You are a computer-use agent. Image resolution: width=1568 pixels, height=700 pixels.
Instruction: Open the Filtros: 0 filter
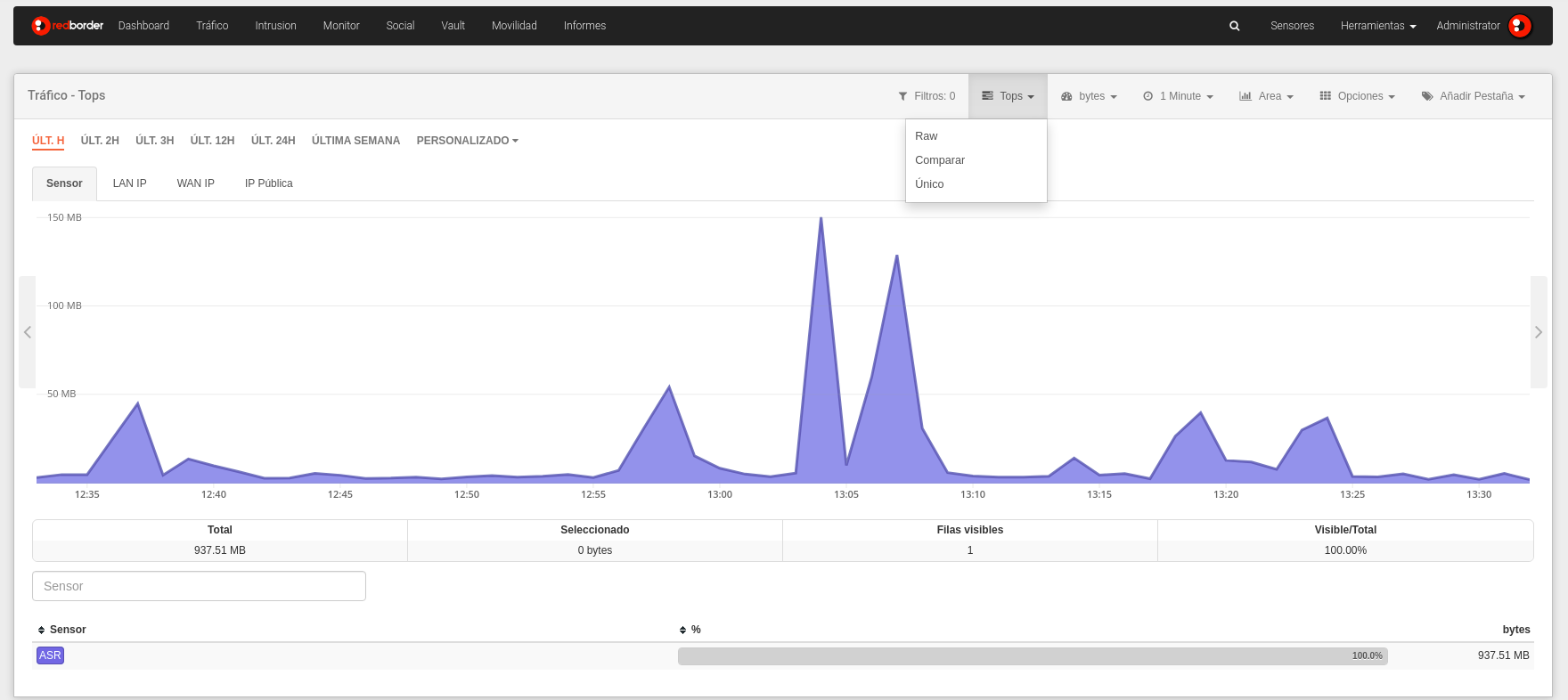[x=927, y=96]
